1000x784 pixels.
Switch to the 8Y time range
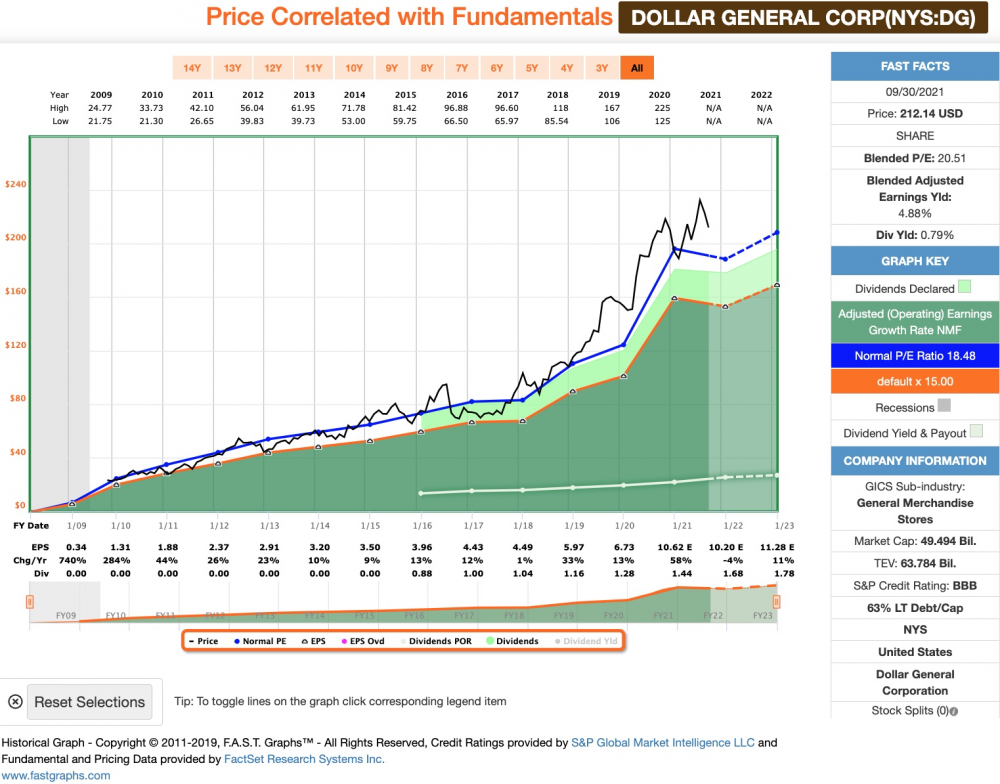pos(427,68)
